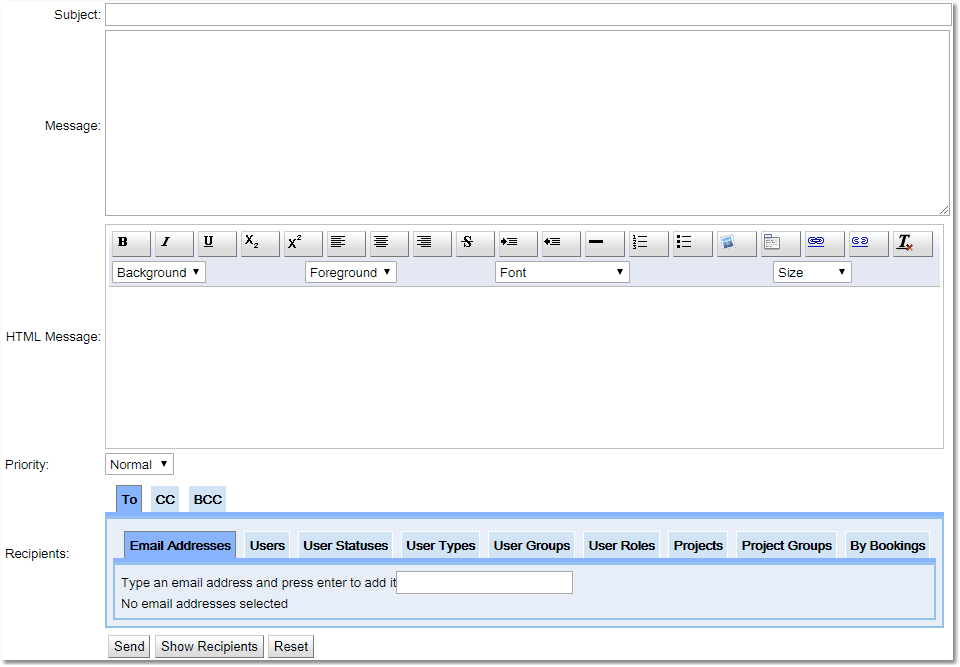Select the User Groups tab
The width and height of the screenshot is (960, 667).
point(531,546)
